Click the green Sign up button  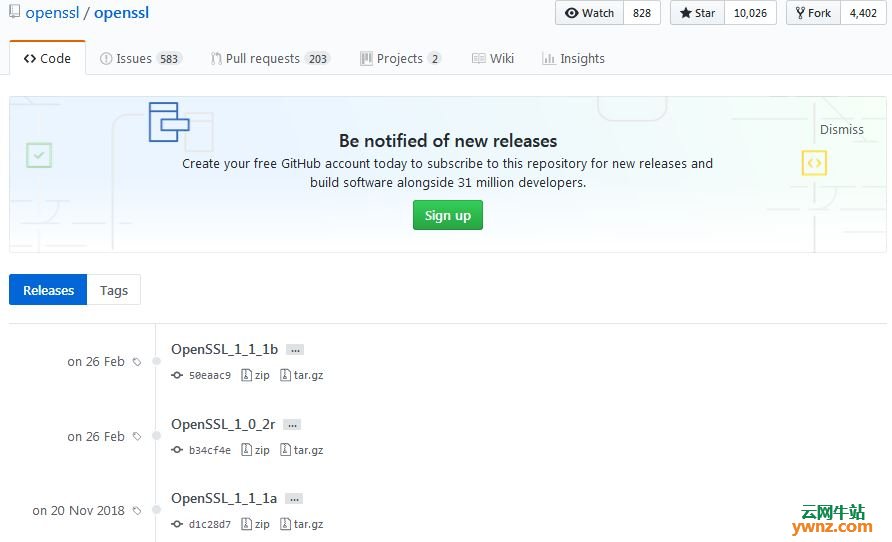448,215
